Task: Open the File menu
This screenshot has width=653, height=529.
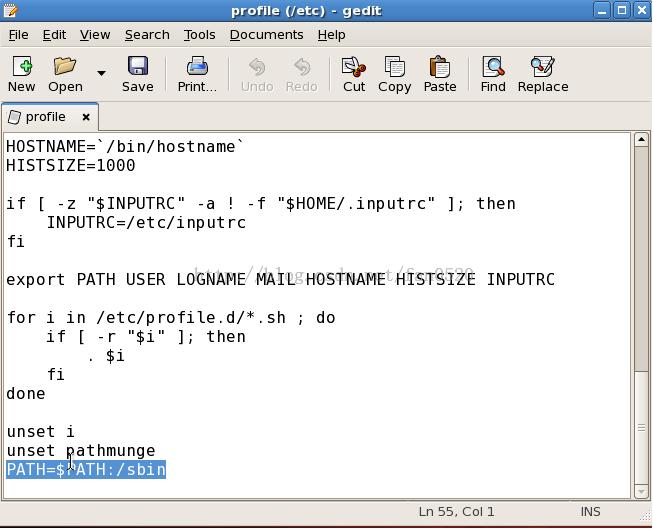Action: pyautogui.click(x=19, y=35)
